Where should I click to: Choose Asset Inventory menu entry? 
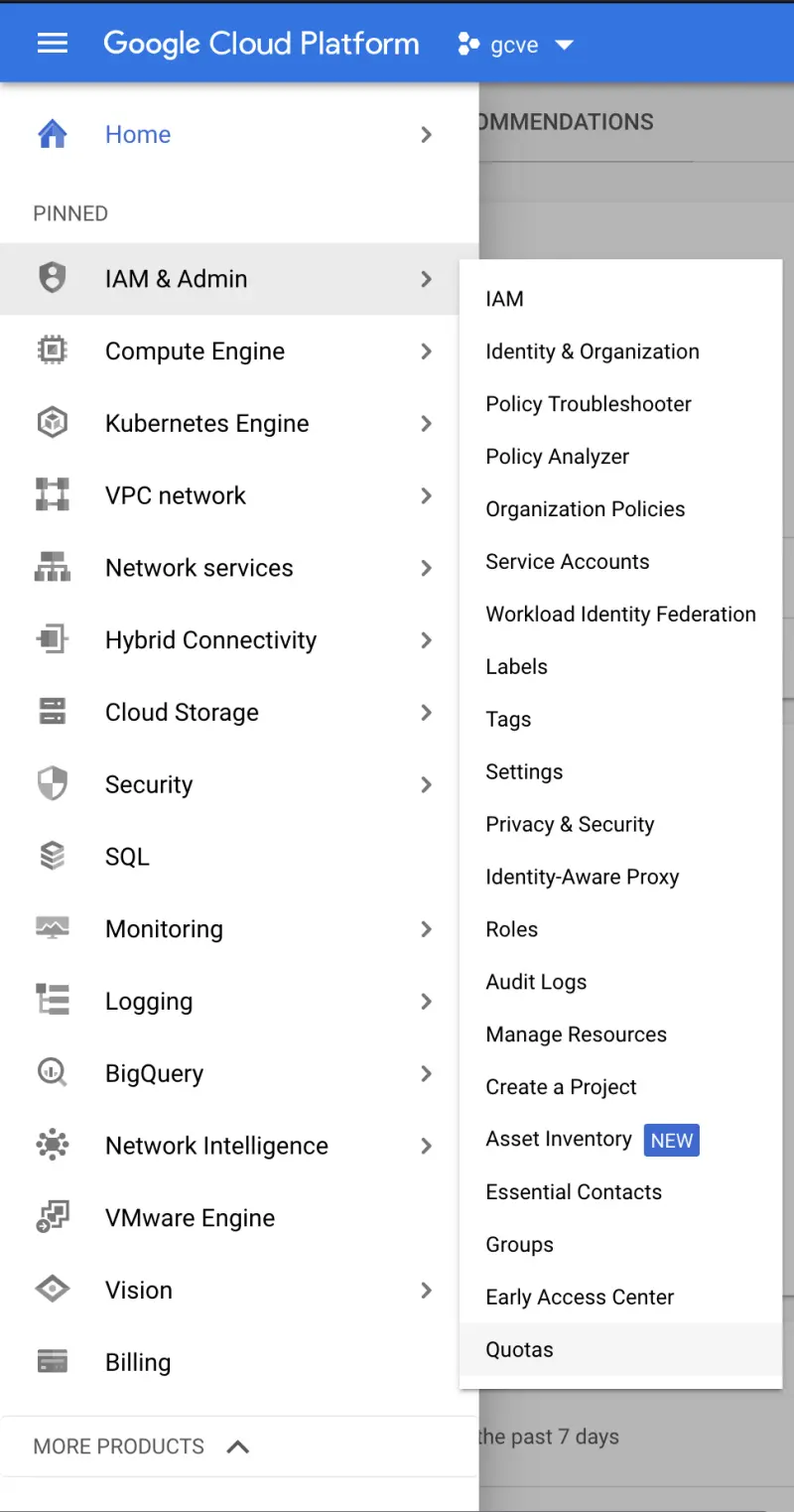click(x=559, y=1140)
